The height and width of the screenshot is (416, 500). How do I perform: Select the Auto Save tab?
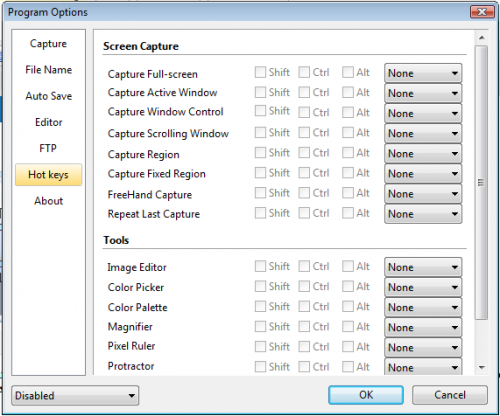[48, 96]
